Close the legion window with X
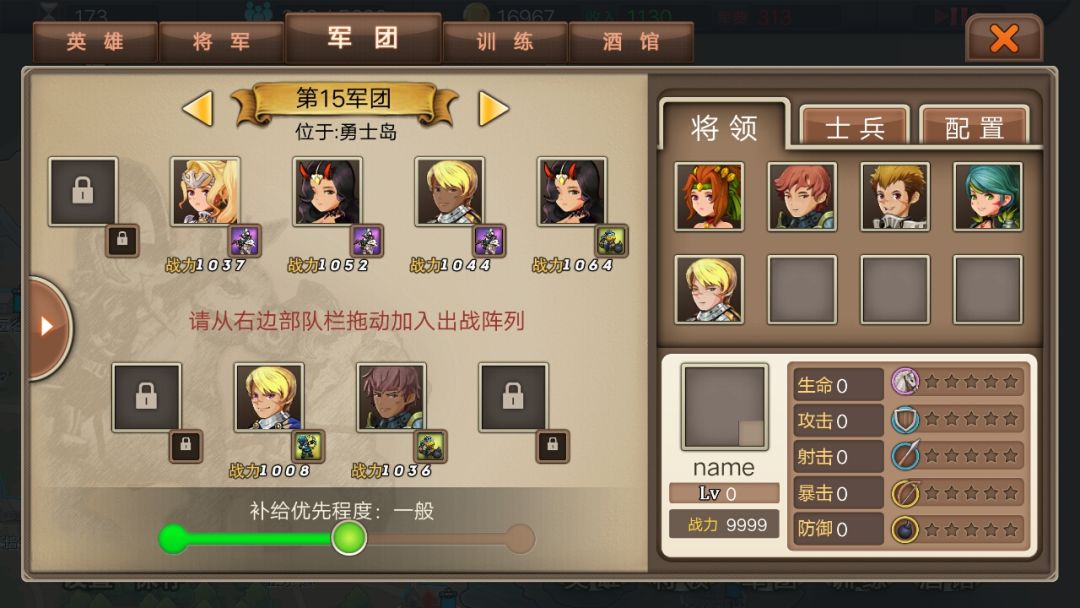The height and width of the screenshot is (608, 1080). click(1004, 39)
